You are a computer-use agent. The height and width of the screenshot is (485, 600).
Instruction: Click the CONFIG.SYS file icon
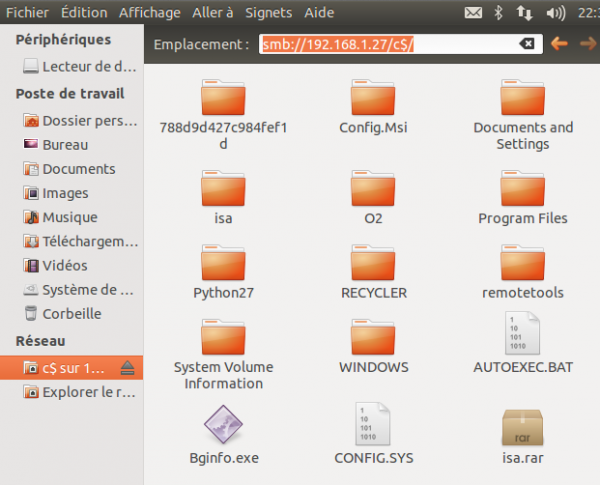(x=373, y=426)
